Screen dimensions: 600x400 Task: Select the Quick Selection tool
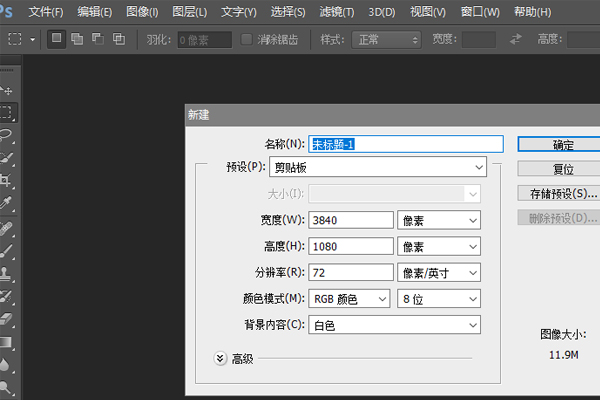point(7,158)
